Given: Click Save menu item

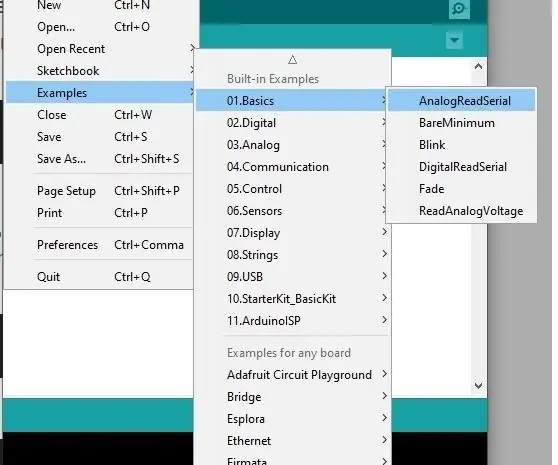Looking at the screenshot, I should (x=100, y=137).
